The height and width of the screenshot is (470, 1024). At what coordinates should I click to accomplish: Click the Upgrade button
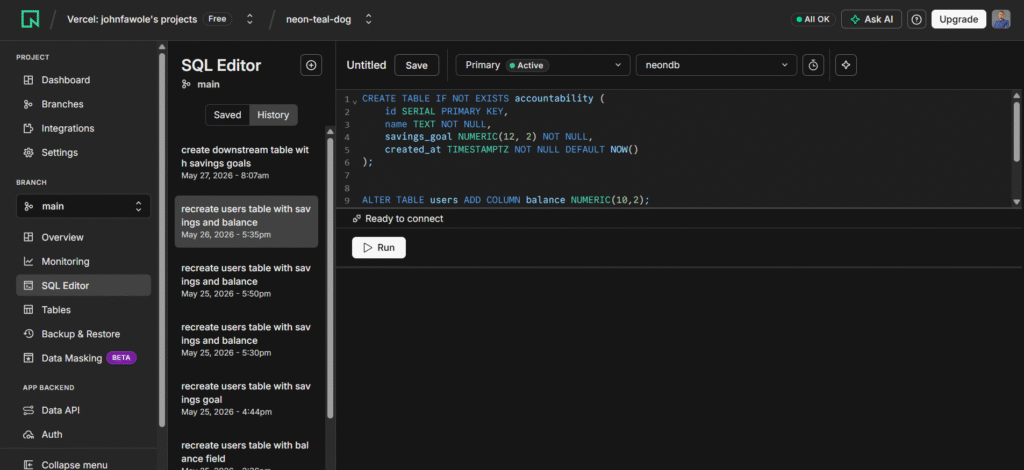point(958,20)
